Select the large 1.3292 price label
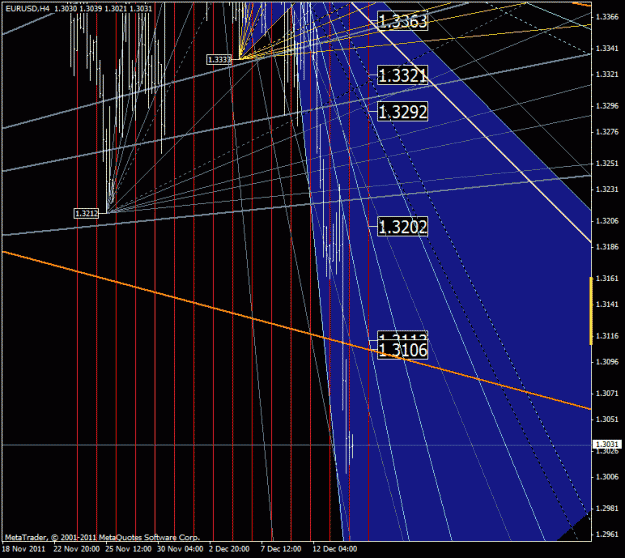The image size is (625, 558). 403,112
